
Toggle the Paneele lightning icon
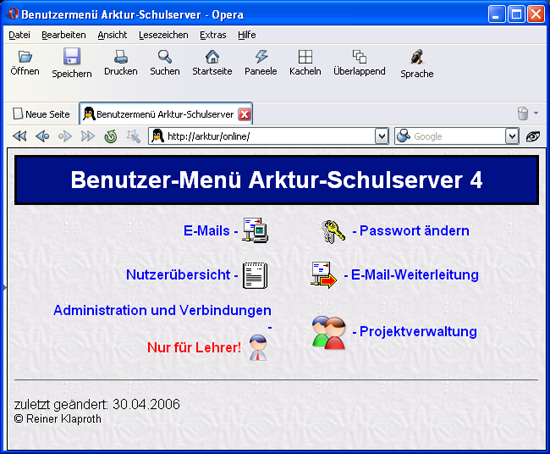click(261, 56)
